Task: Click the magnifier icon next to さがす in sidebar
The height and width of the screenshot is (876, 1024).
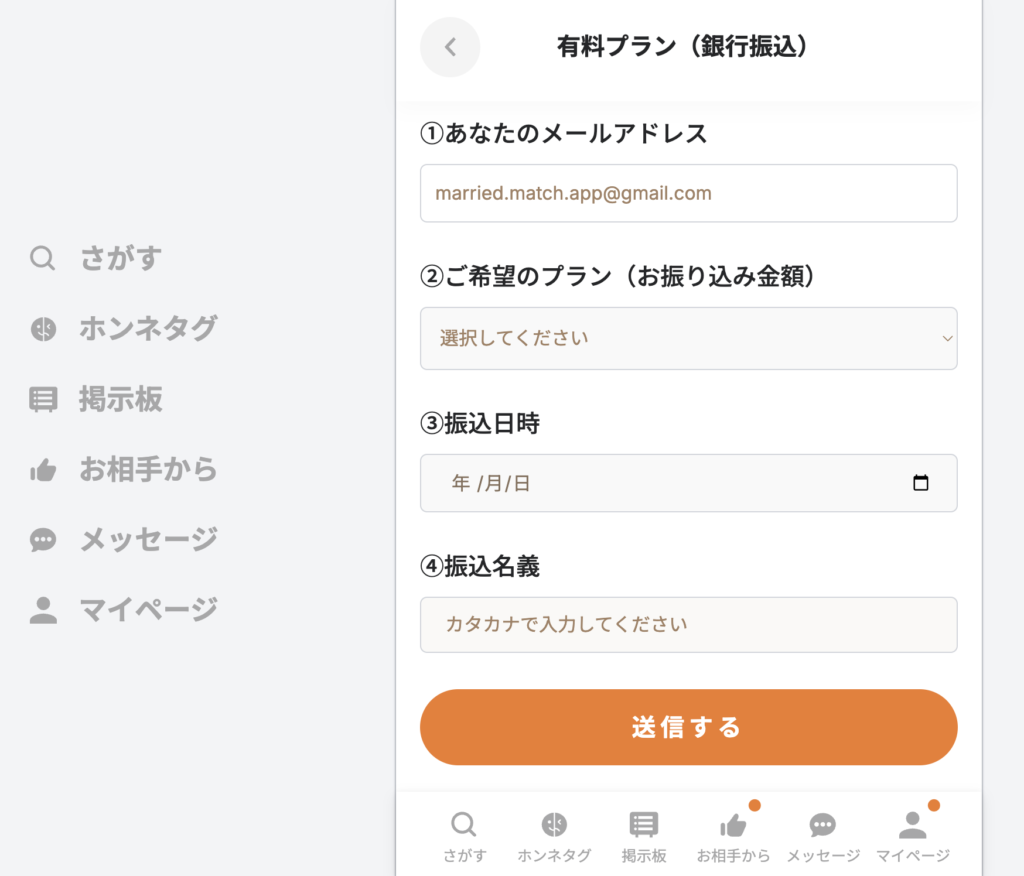Action: (x=42, y=258)
